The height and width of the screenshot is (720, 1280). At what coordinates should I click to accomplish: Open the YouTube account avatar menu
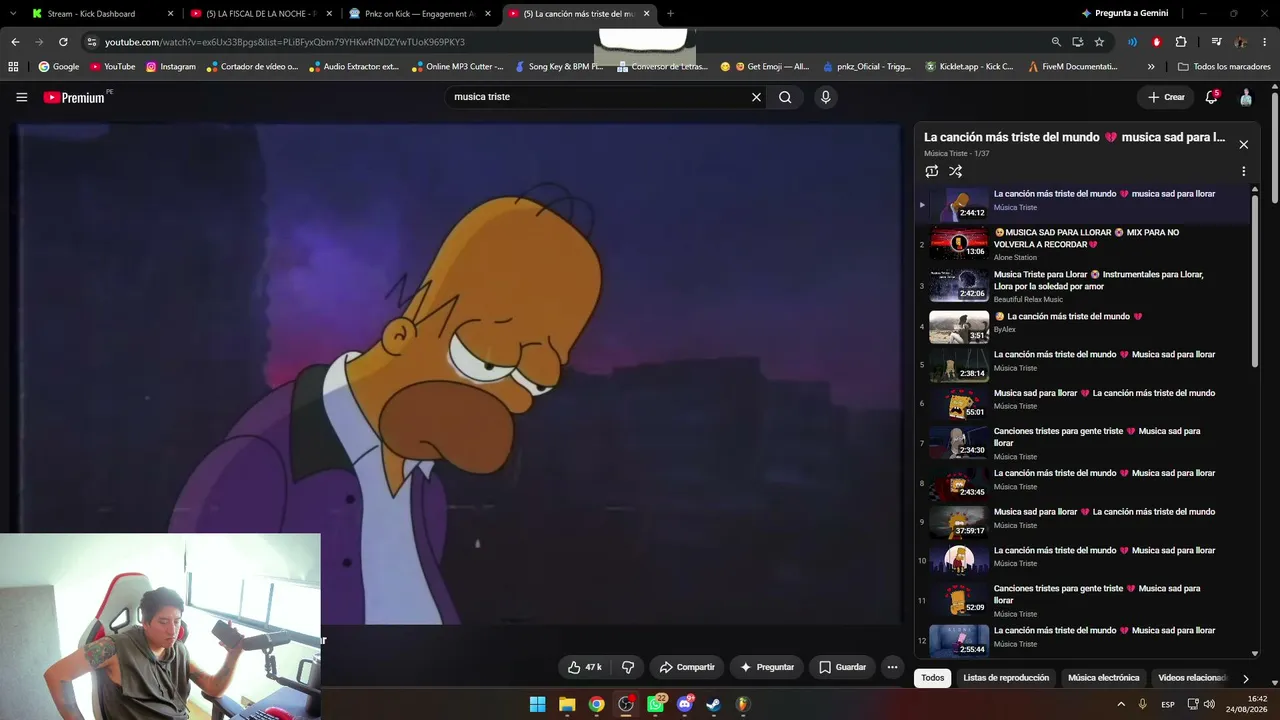click(1246, 97)
